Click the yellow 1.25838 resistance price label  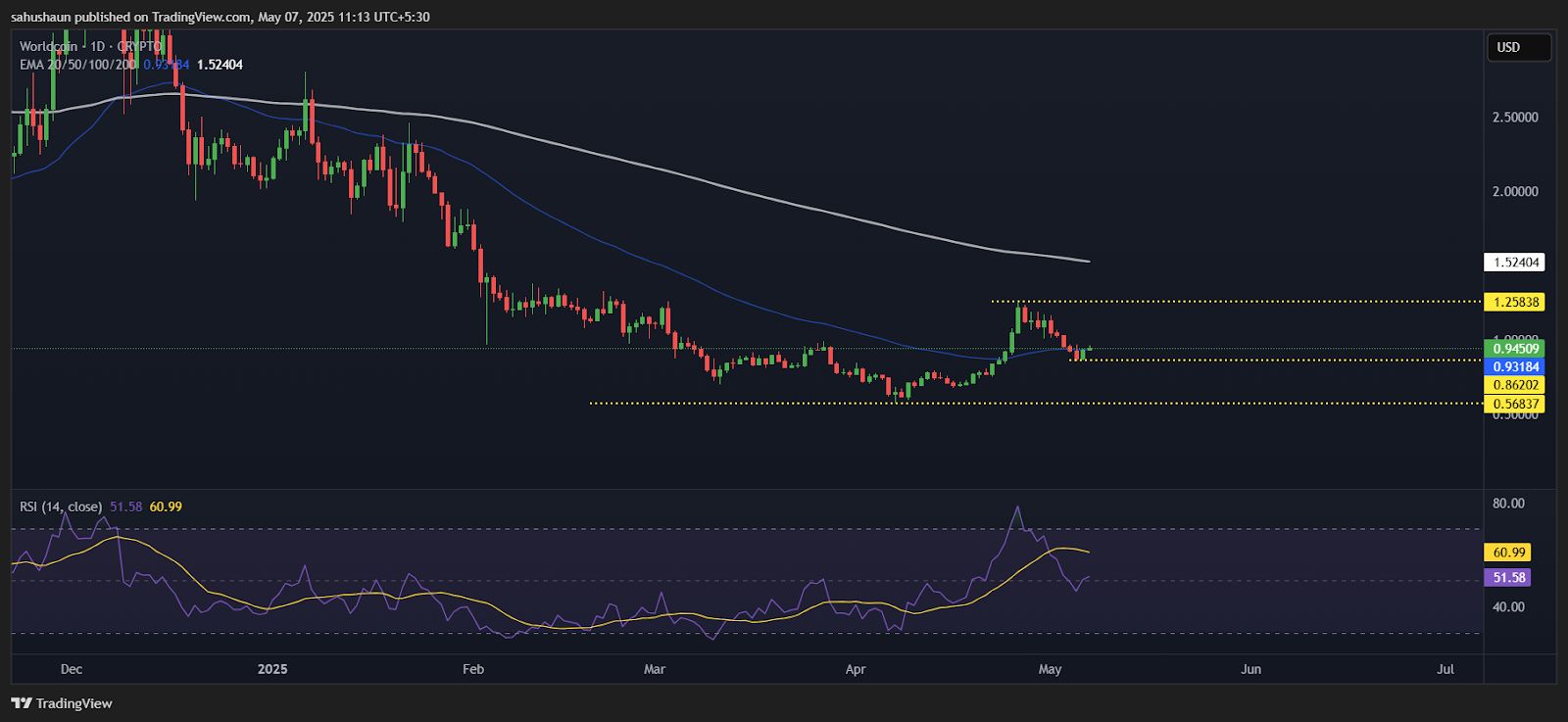[x=1514, y=302]
